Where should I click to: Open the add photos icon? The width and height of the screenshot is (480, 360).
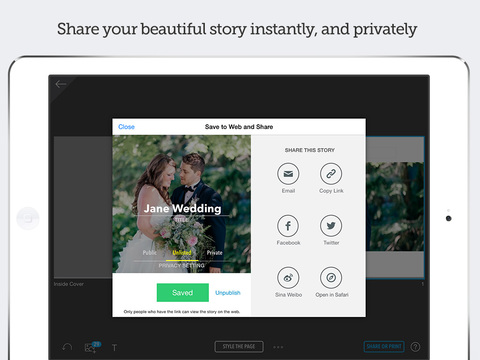click(x=92, y=347)
